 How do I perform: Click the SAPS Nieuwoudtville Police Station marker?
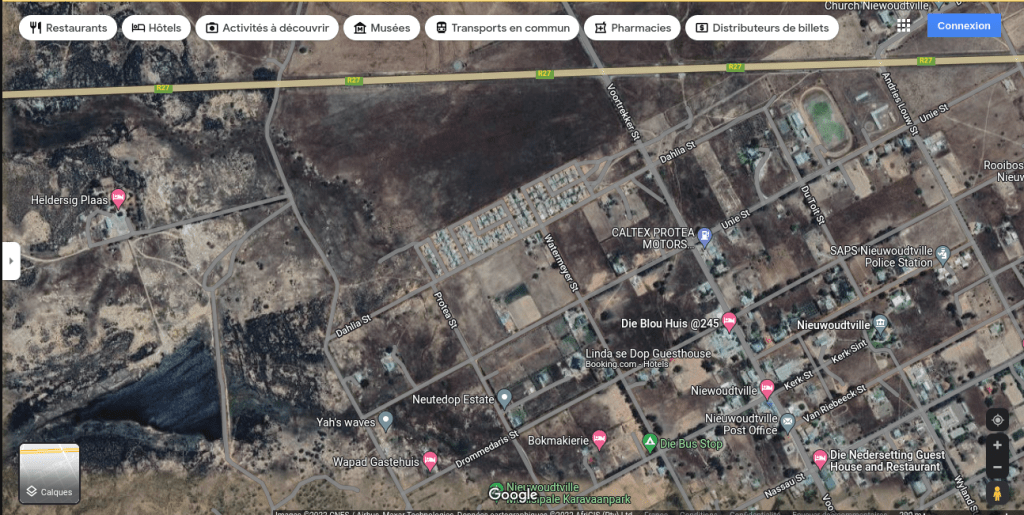(x=942, y=253)
